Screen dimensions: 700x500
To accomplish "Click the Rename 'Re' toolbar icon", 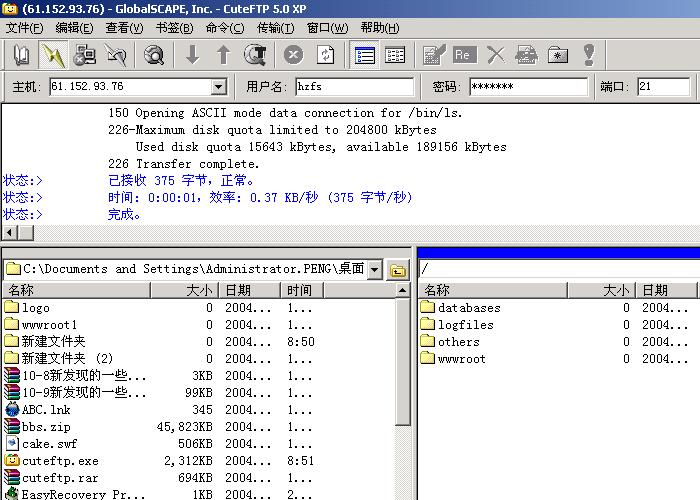I will [x=464, y=55].
